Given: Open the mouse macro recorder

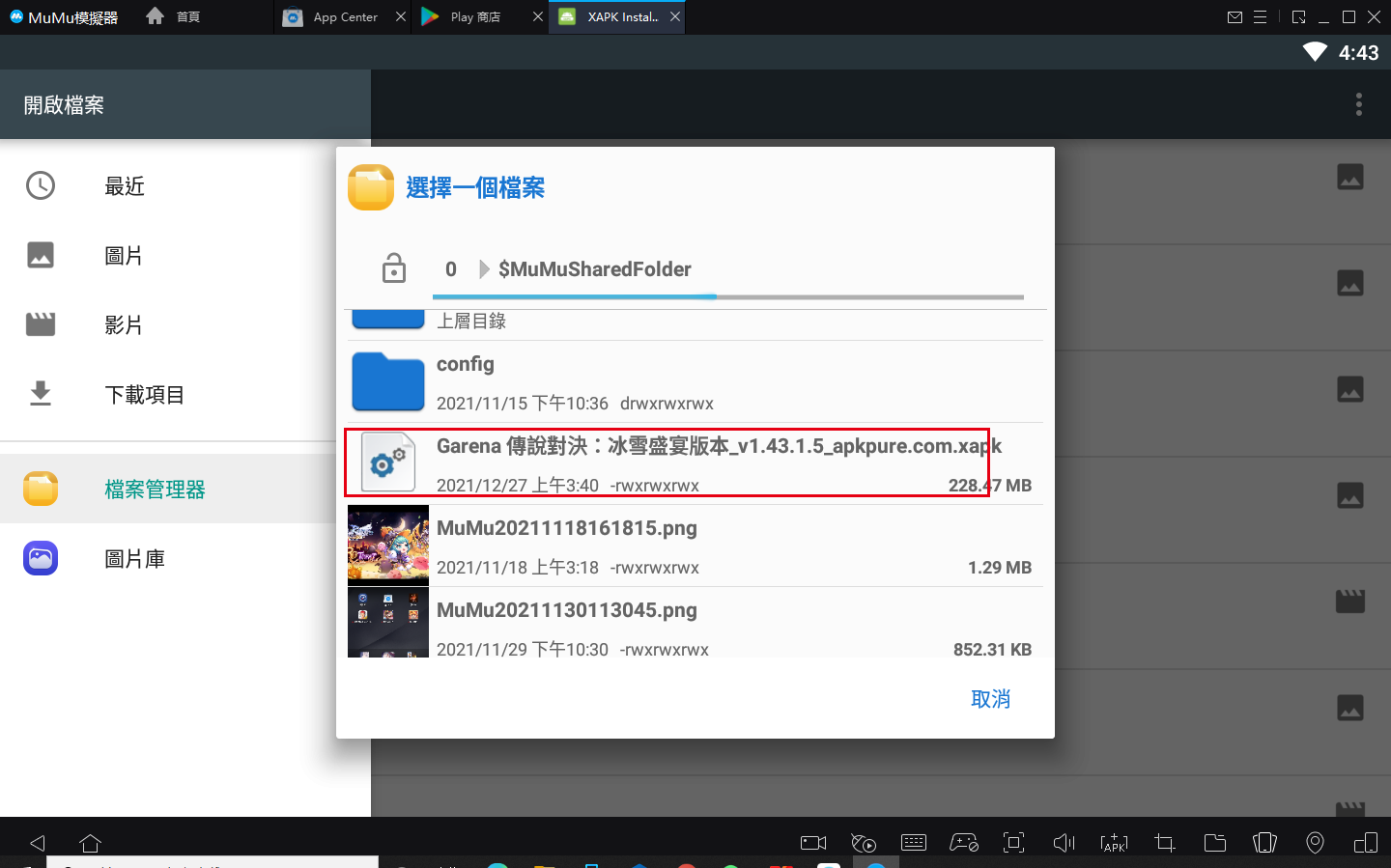Looking at the screenshot, I should tap(864, 843).
